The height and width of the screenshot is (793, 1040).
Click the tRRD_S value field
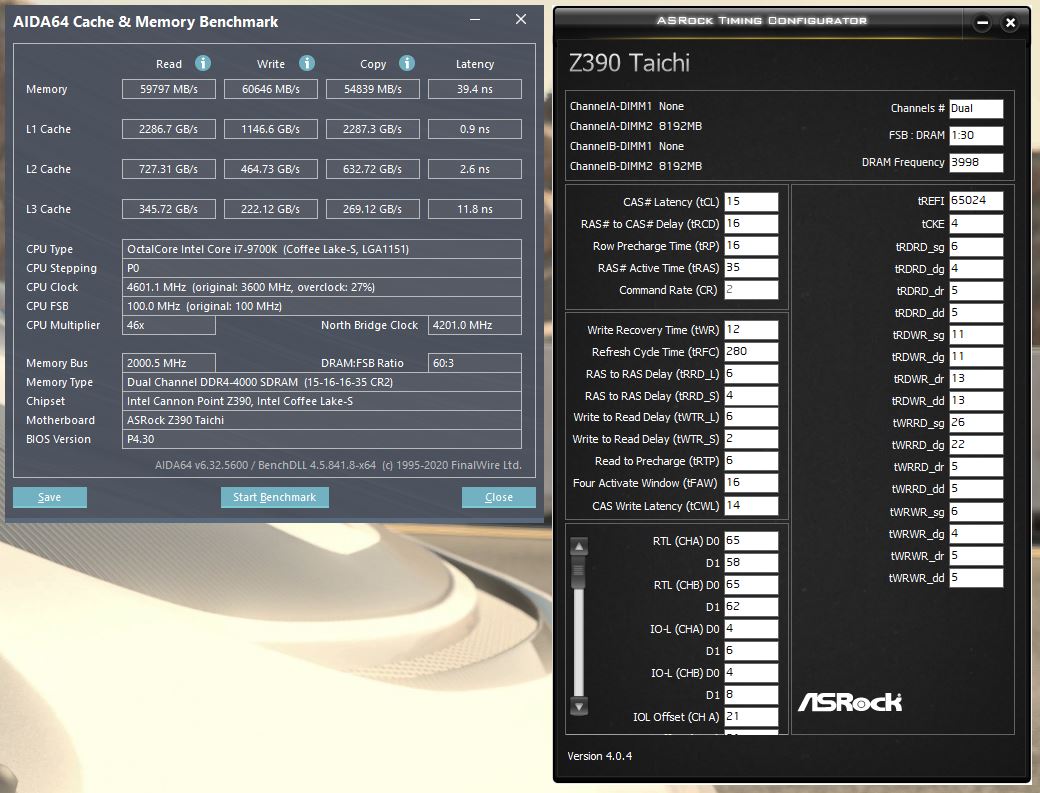coord(751,396)
